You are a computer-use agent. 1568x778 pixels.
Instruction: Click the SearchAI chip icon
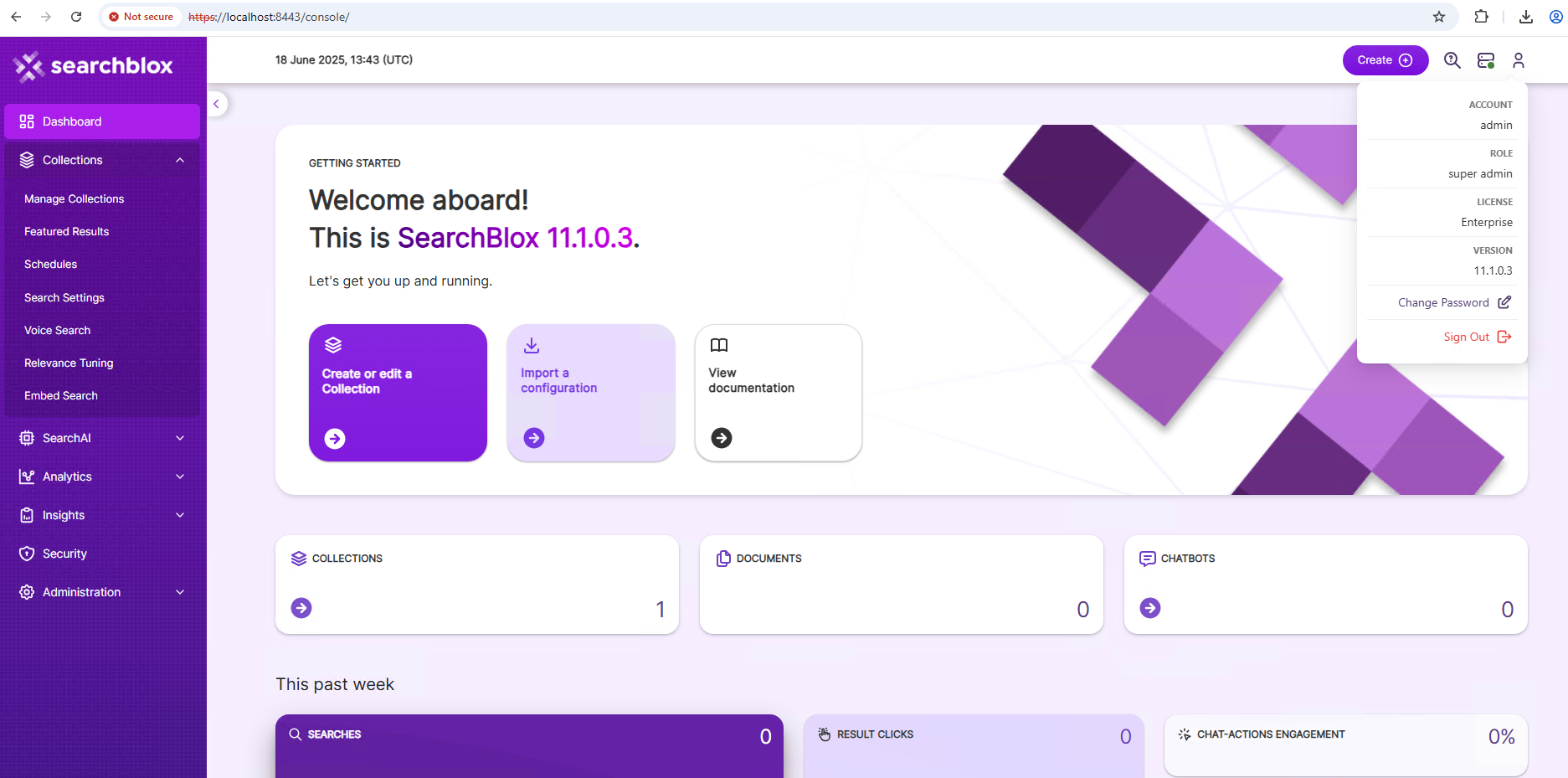coord(27,438)
